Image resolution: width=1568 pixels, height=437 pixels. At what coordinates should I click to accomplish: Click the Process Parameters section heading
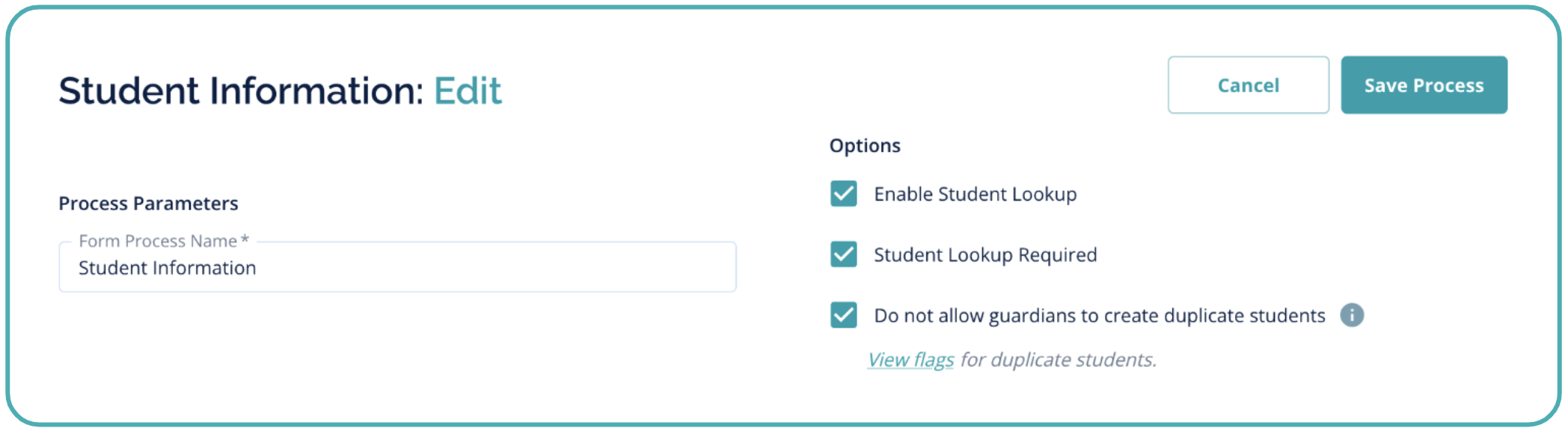(x=148, y=204)
